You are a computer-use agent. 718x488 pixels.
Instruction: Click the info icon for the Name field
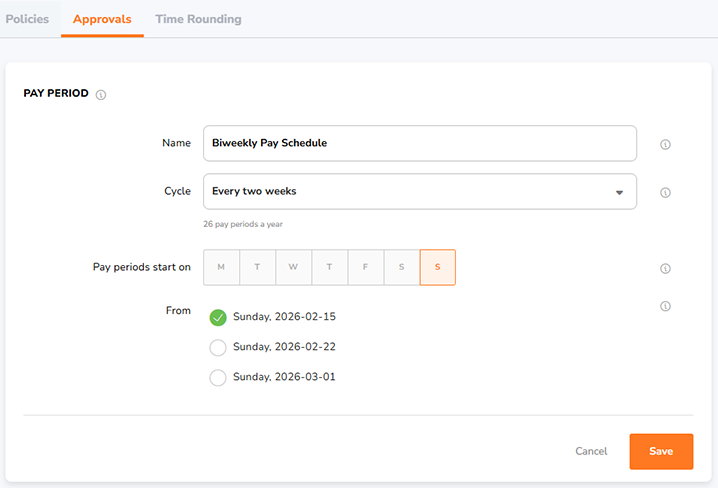pyautogui.click(x=665, y=144)
